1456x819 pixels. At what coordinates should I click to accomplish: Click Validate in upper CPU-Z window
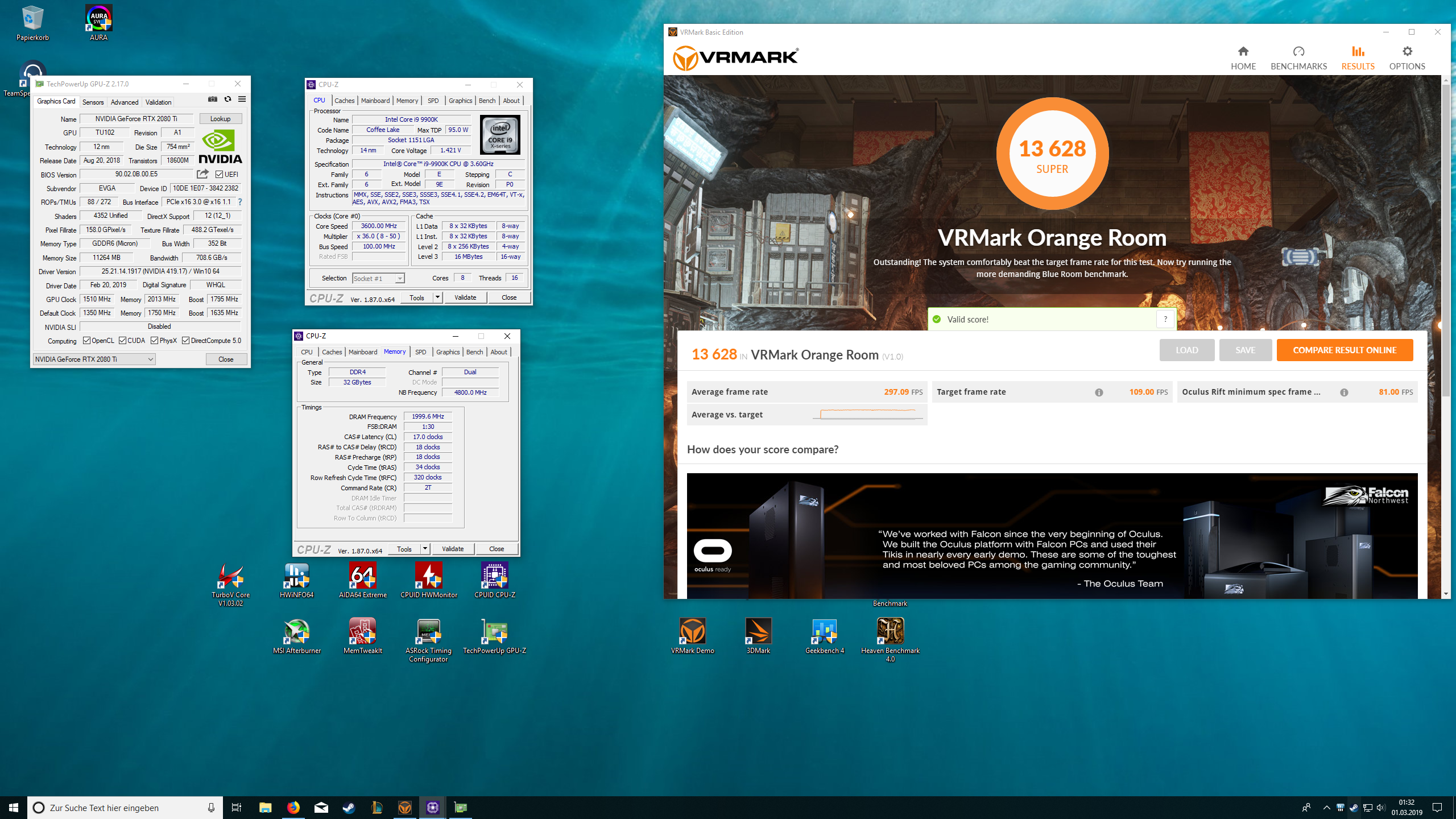pyautogui.click(x=465, y=297)
